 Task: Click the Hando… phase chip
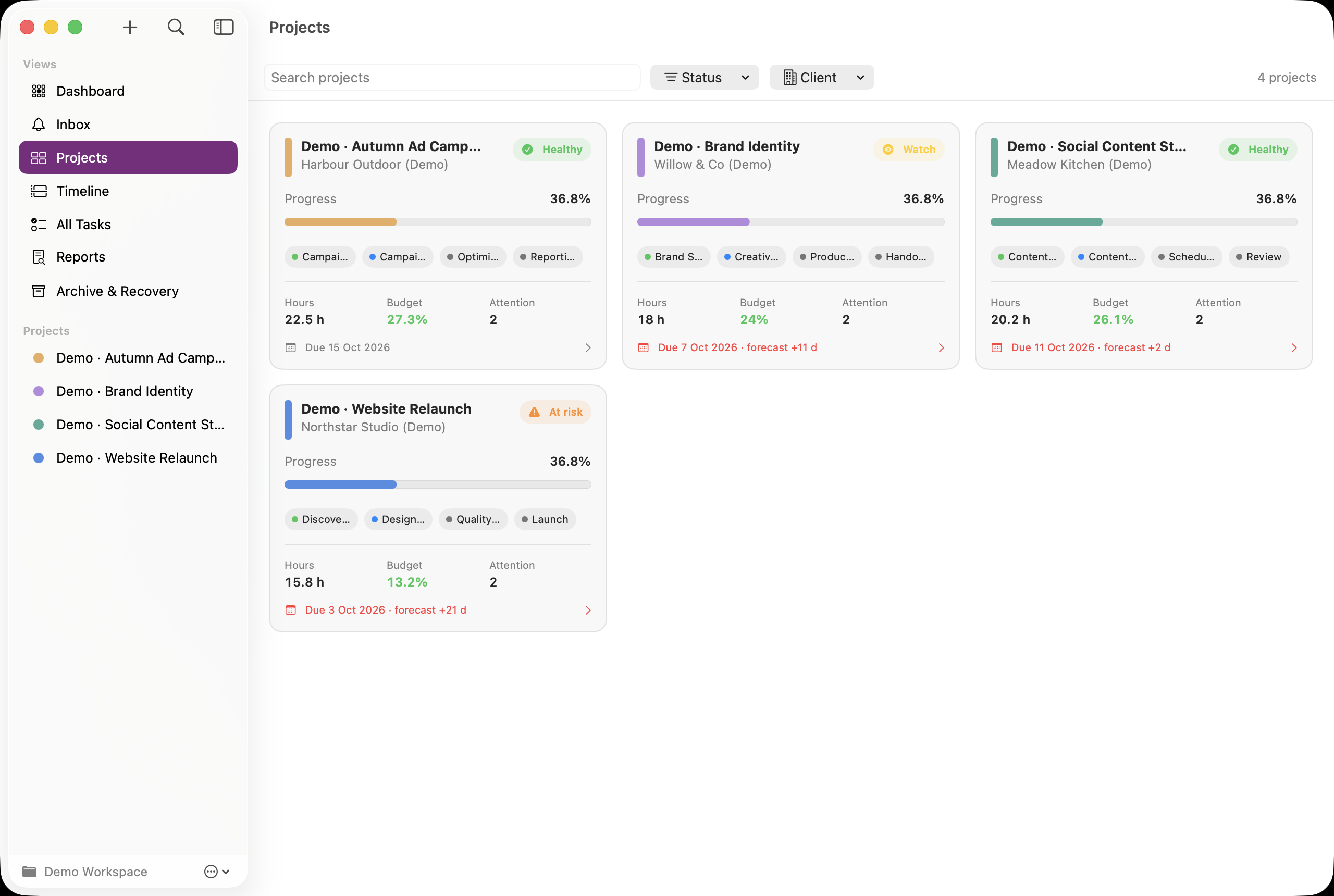coord(901,257)
